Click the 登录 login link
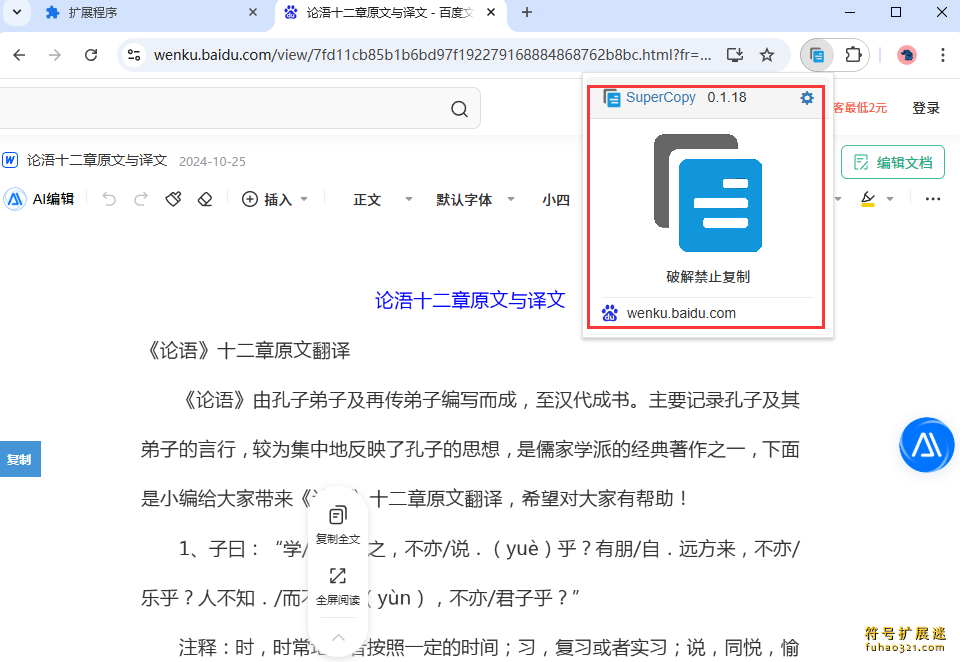The height and width of the screenshot is (662, 960). (x=926, y=108)
